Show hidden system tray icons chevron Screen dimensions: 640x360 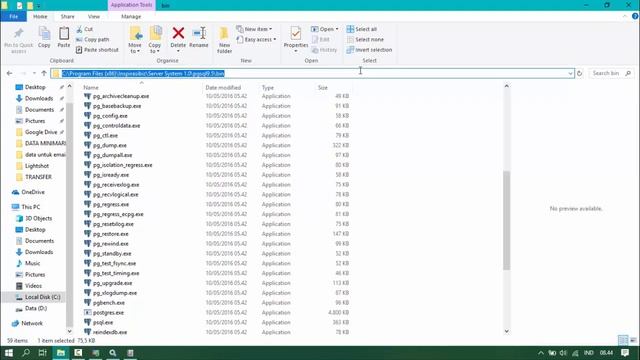(x=541, y=353)
